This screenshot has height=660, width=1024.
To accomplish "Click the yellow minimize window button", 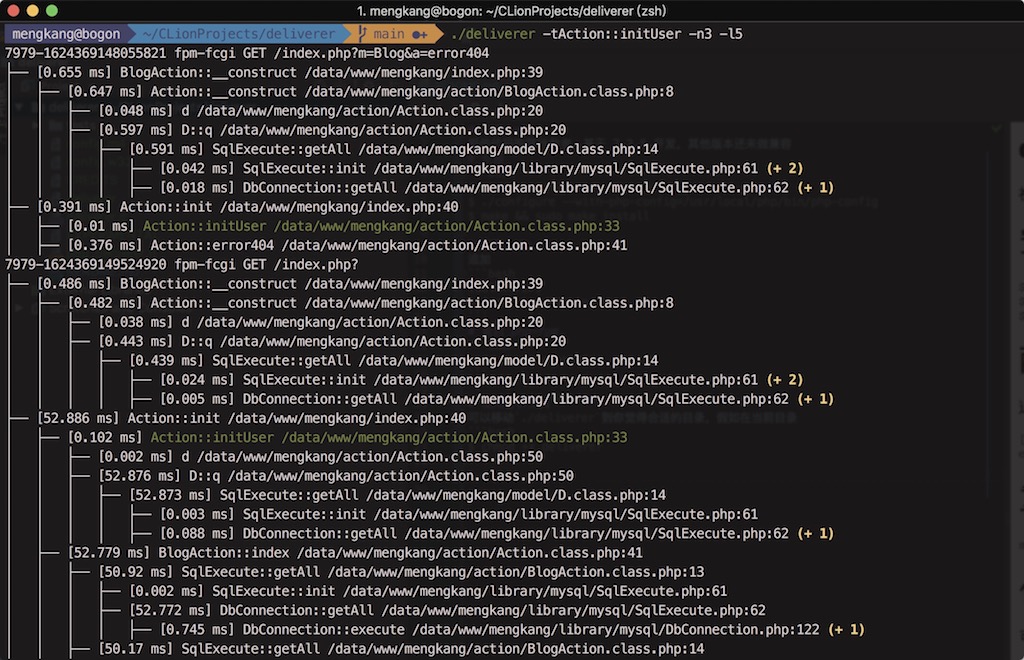I will tap(32, 10).
